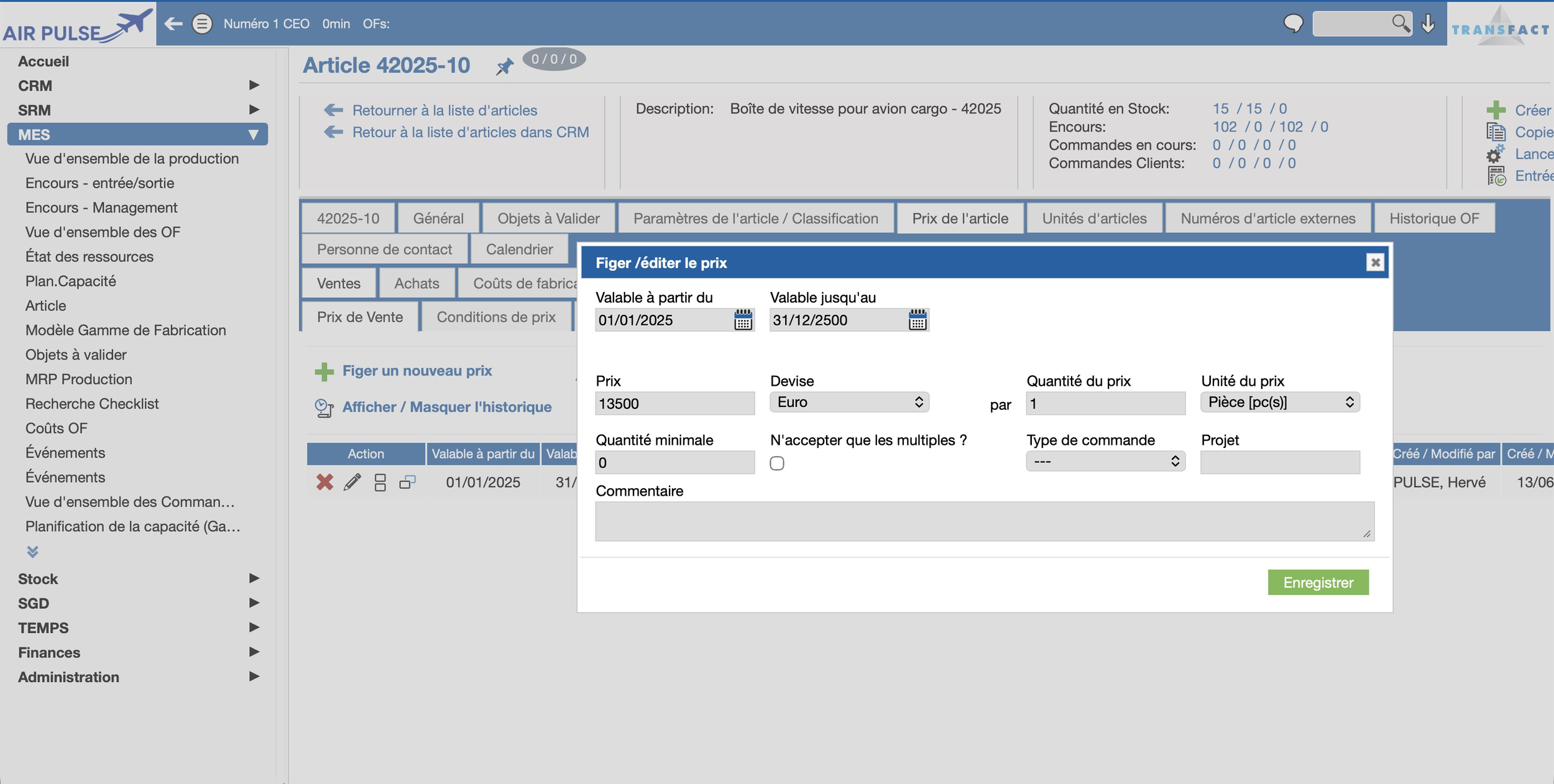Screen dimensions: 1554x784
Task: Open the Devise Euro dropdown
Action: click(849, 402)
